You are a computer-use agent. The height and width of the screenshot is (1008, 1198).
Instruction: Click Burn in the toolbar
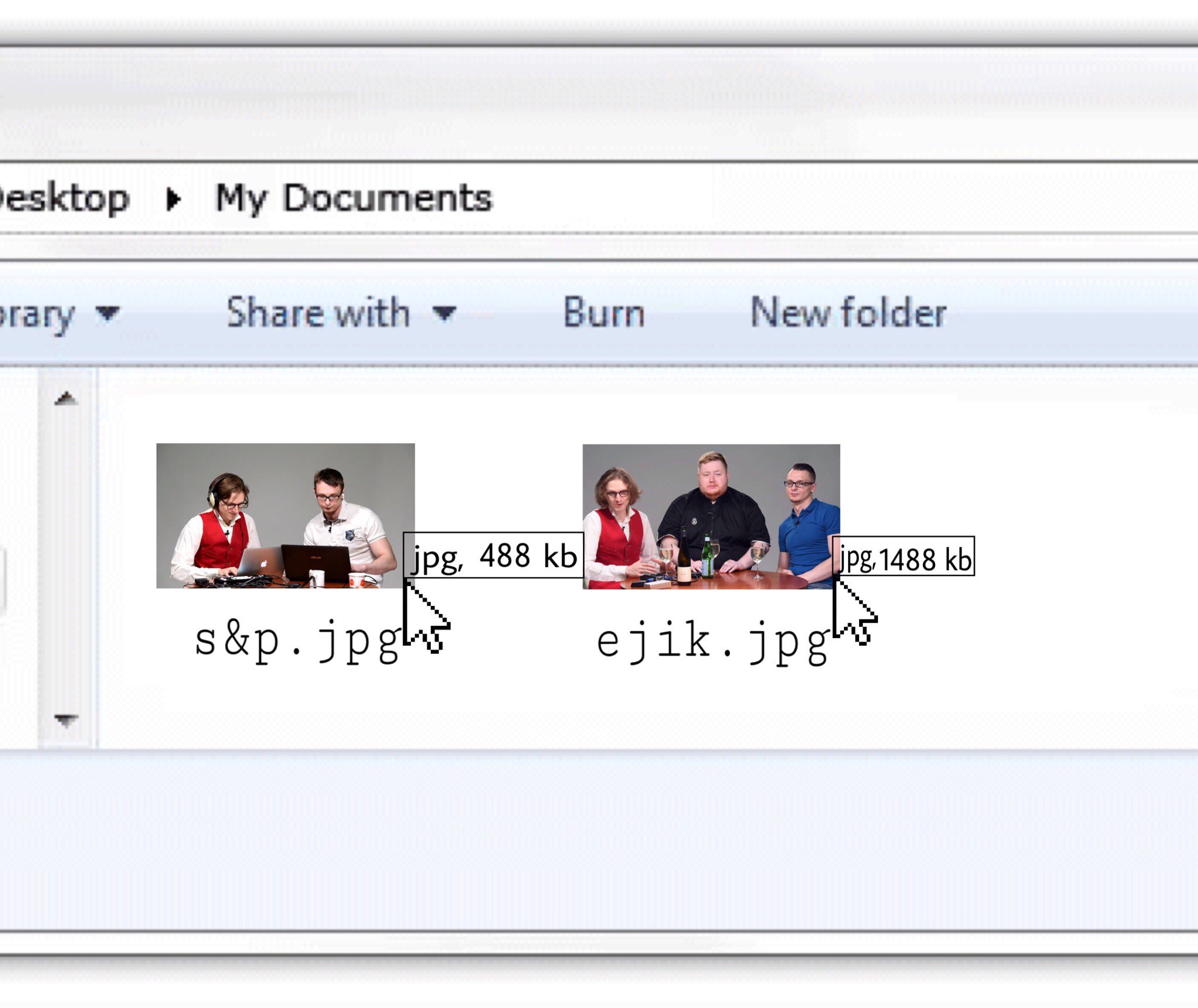click(603, 313)
